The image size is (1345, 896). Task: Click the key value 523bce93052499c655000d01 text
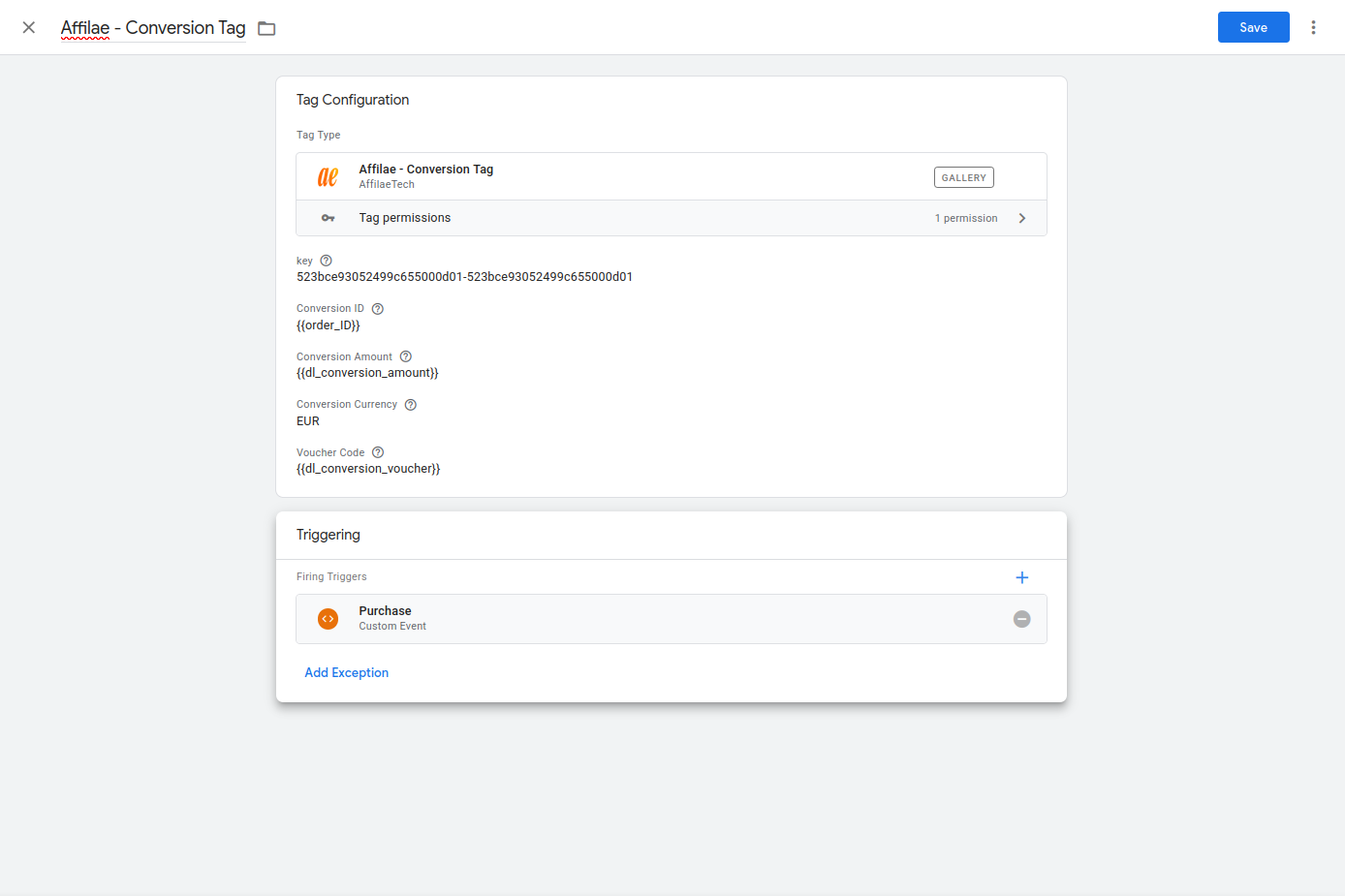click(464, 277)
